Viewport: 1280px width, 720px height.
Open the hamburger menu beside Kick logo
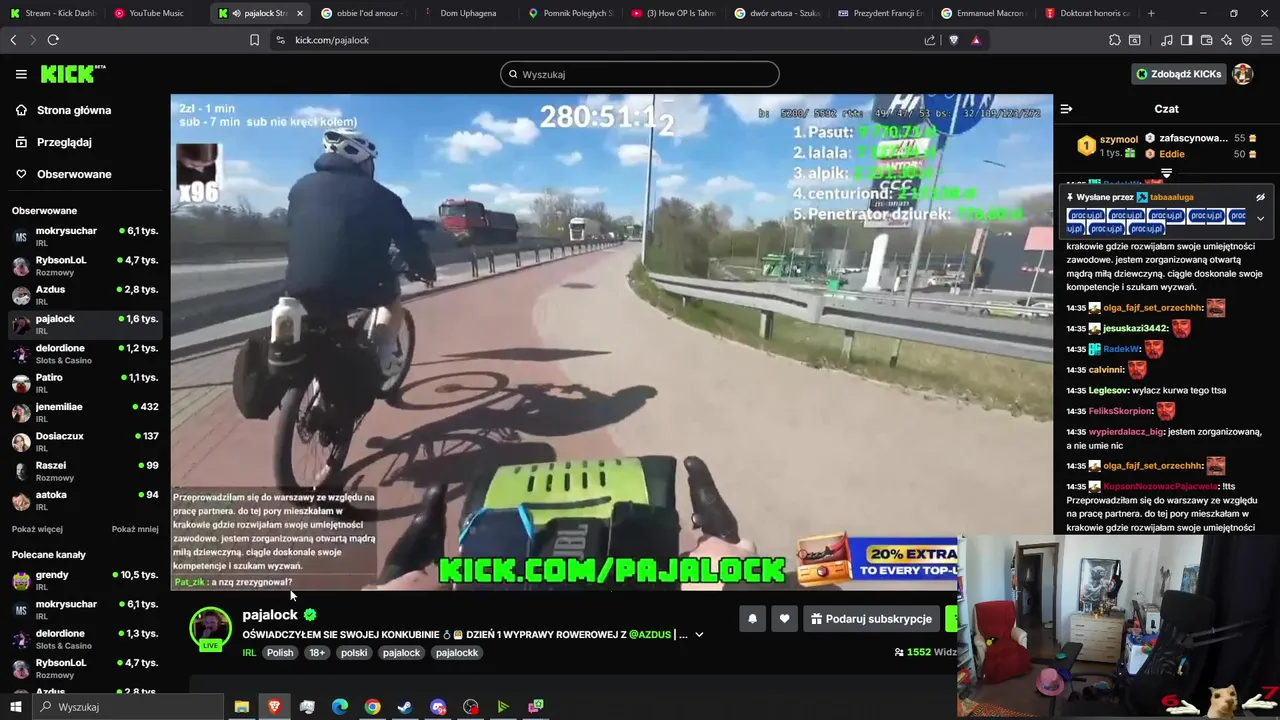pyautogui.click(x=21, y=74)
